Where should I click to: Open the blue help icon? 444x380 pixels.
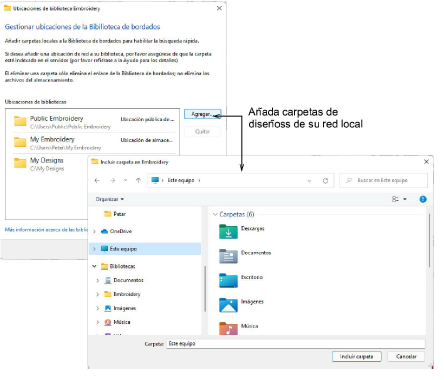point(423,199)
